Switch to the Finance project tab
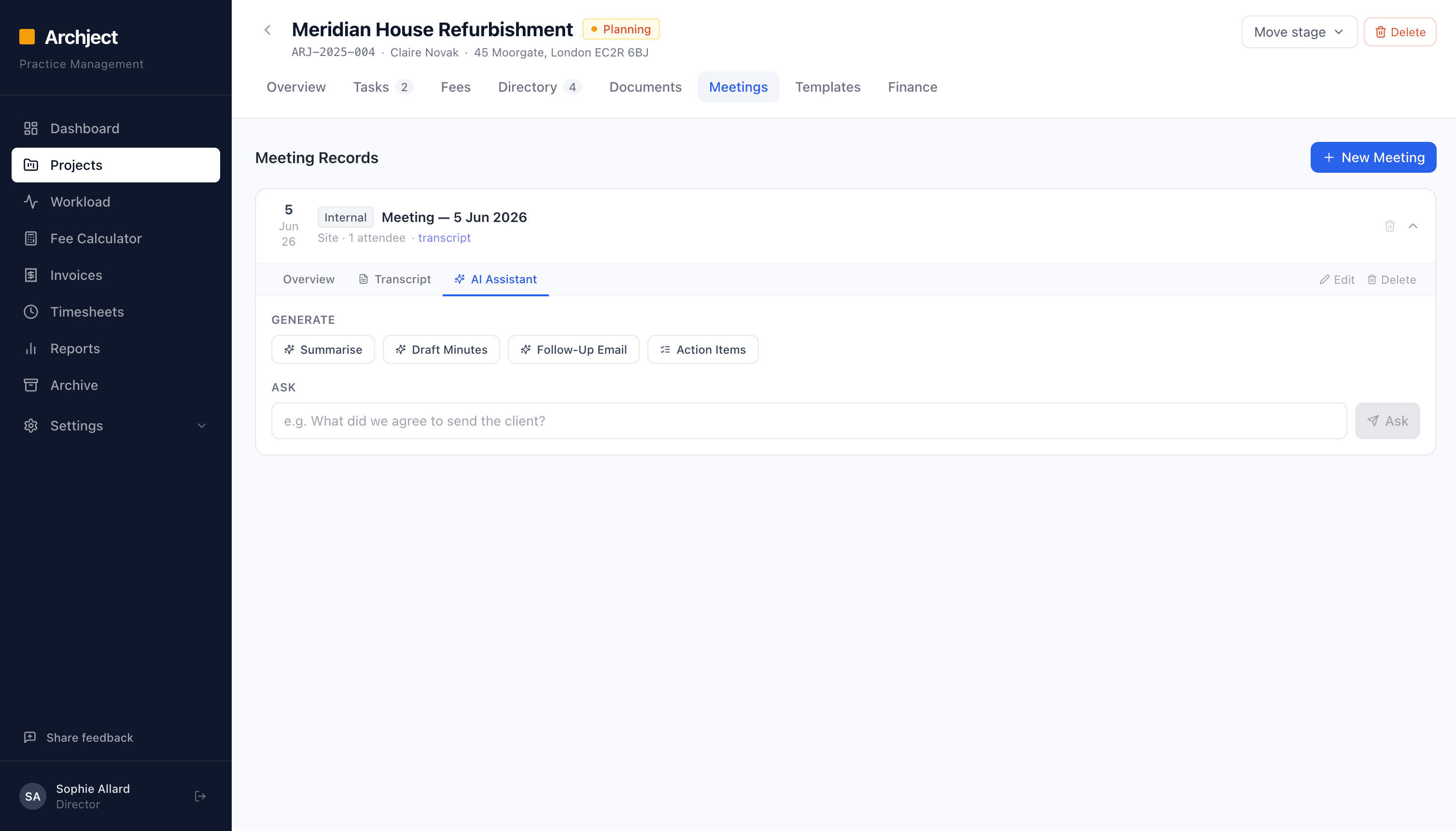The width and height of the screenshot is (1456, 831). [912, 87]
